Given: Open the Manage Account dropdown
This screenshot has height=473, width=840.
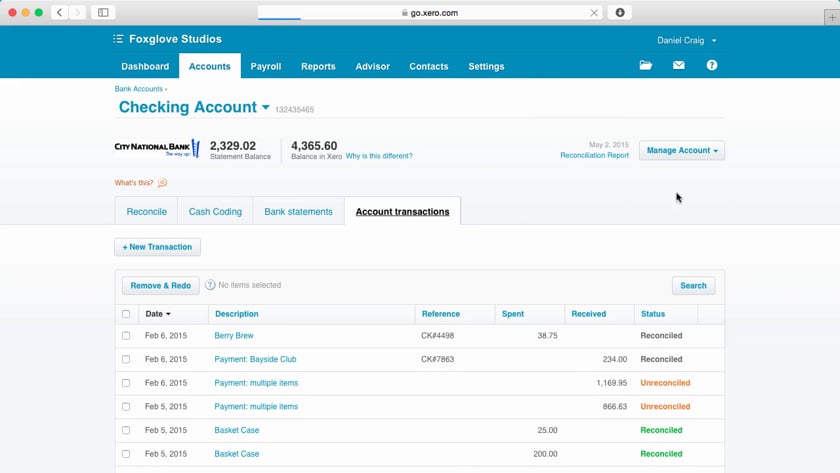Looking at the screenshot, I should tap(681, 151).
